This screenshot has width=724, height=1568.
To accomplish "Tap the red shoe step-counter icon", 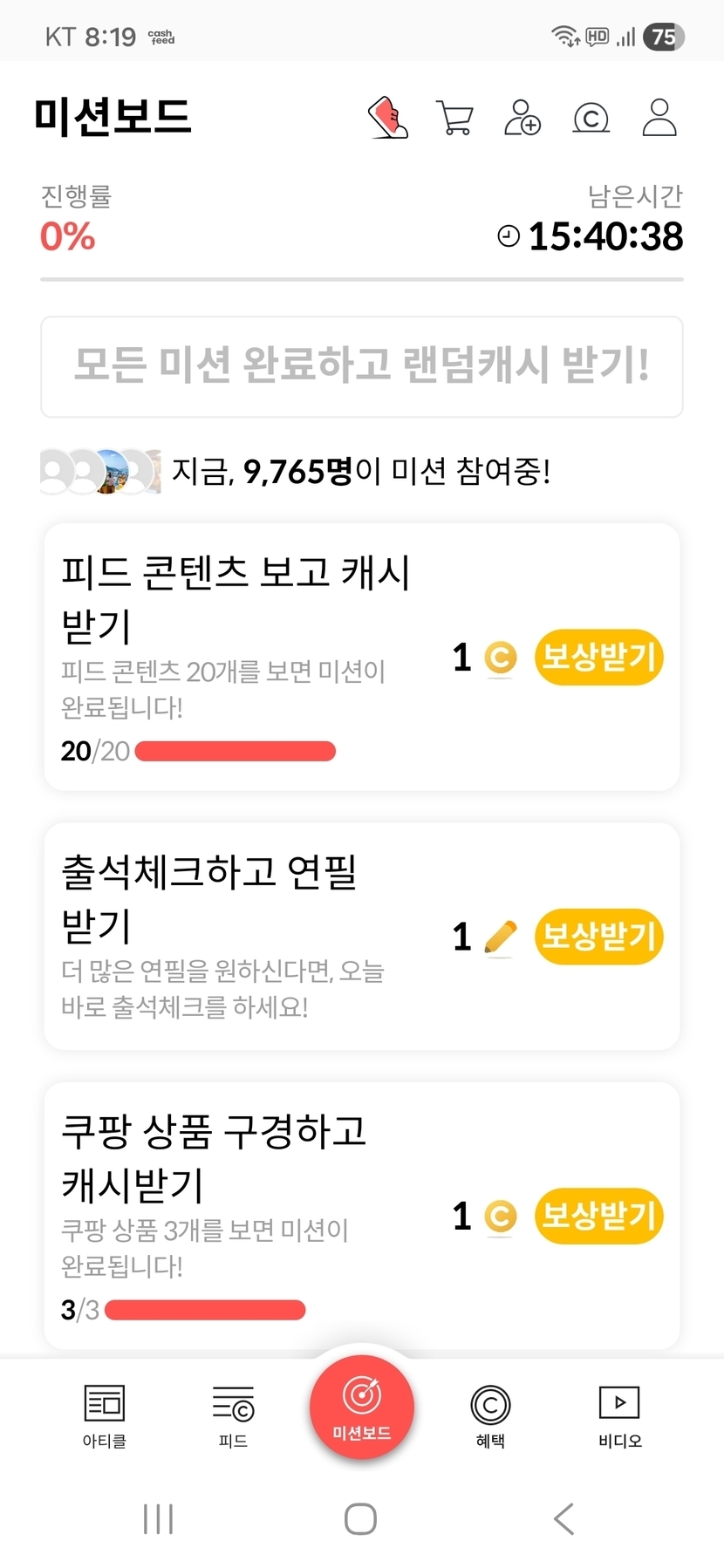I will tap(388, 118).
